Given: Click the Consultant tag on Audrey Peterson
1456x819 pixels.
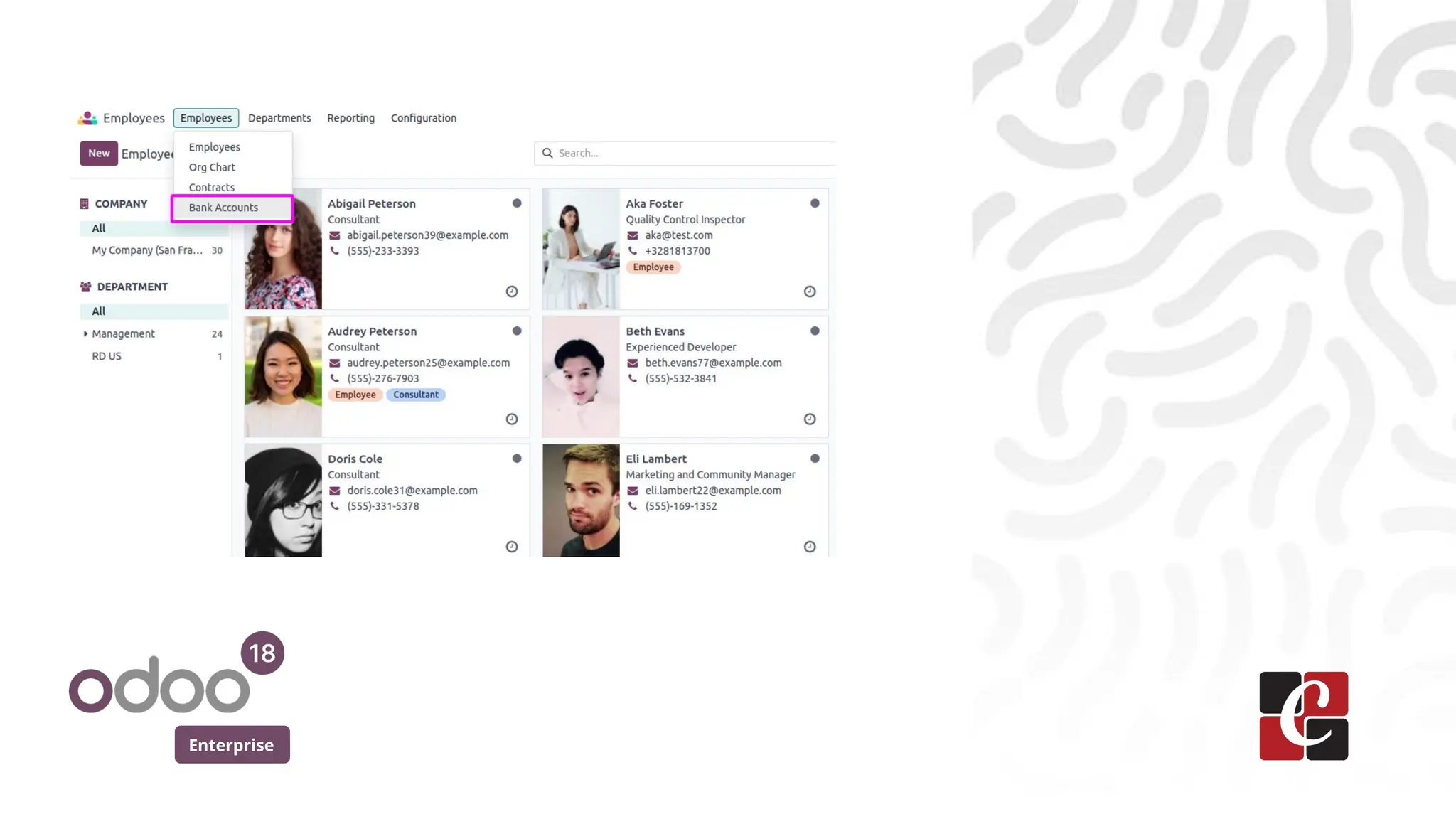Looking at the screenshot, I should (416, 395).
